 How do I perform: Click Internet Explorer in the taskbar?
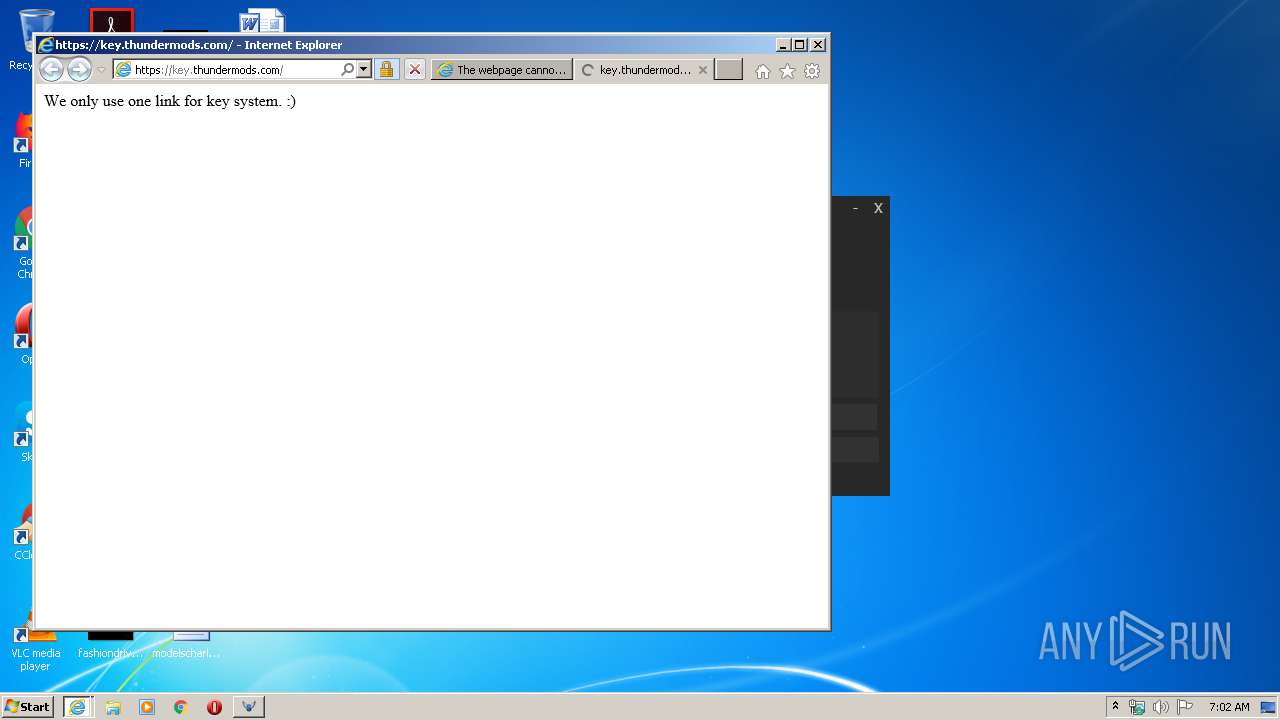pyautogui.click(x=78, y=707)
